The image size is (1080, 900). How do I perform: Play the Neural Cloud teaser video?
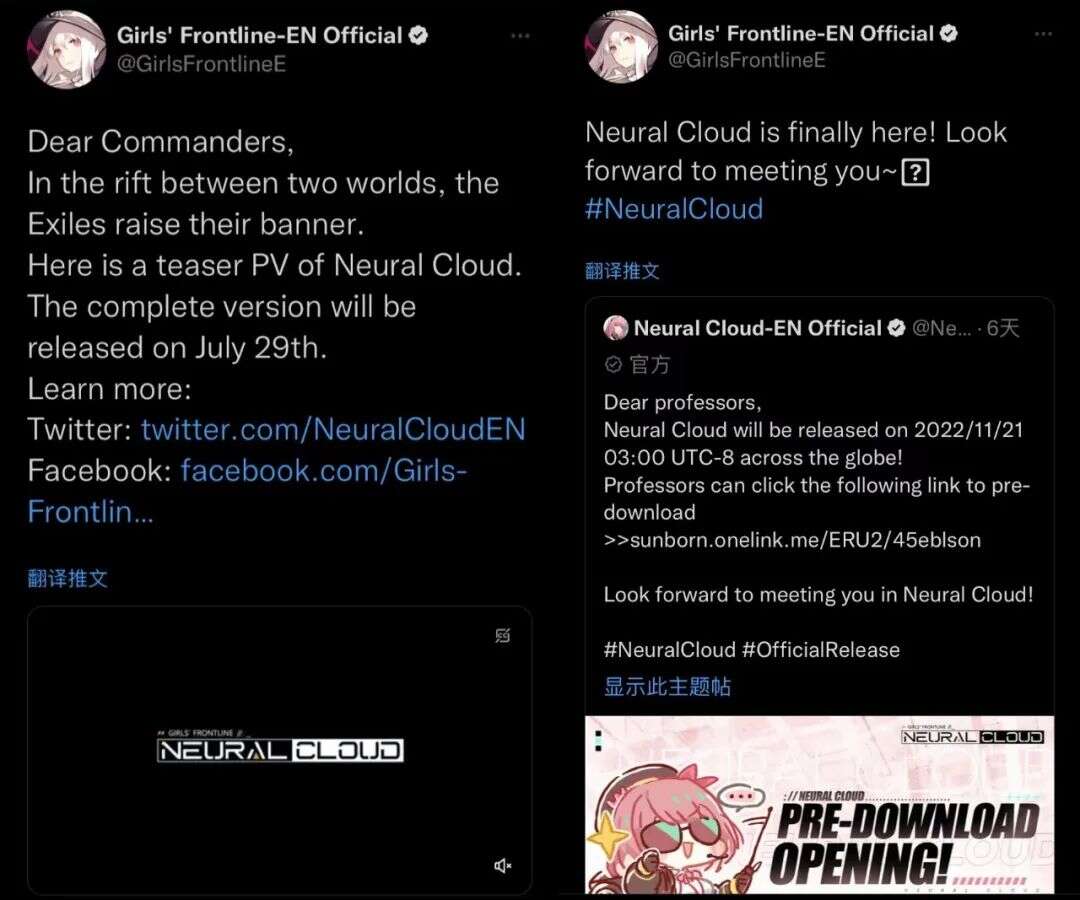(280, 751)
